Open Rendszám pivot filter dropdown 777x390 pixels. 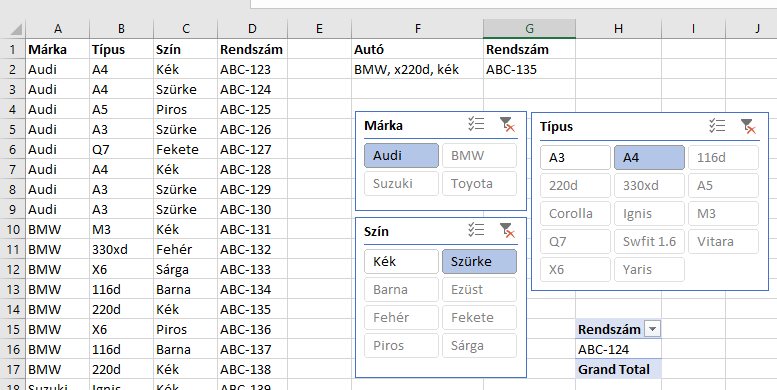(x=653, y=329)
